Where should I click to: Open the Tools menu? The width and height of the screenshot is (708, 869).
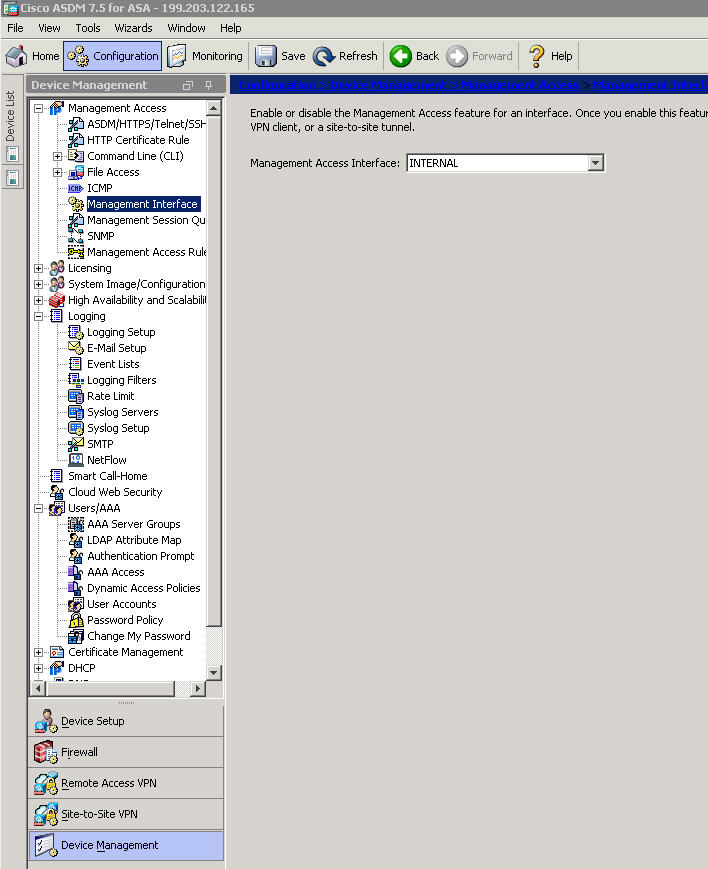pyautogui.click(x=88, y=28)
